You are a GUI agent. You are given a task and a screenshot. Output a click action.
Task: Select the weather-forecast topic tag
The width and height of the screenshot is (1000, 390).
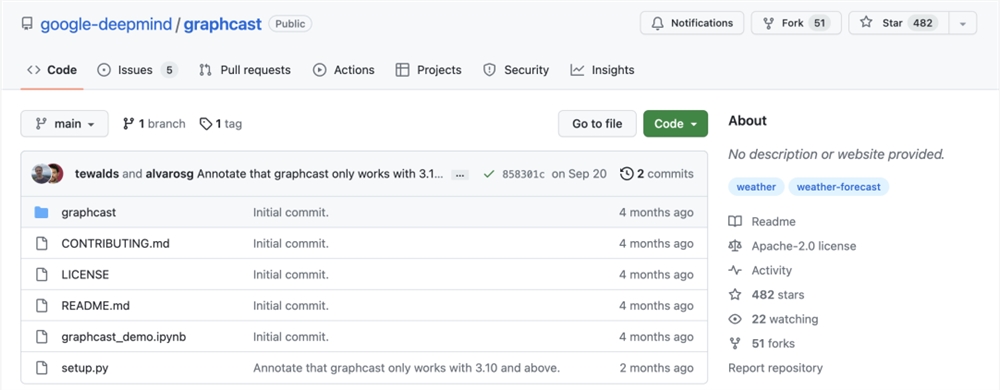coord(839,187)
